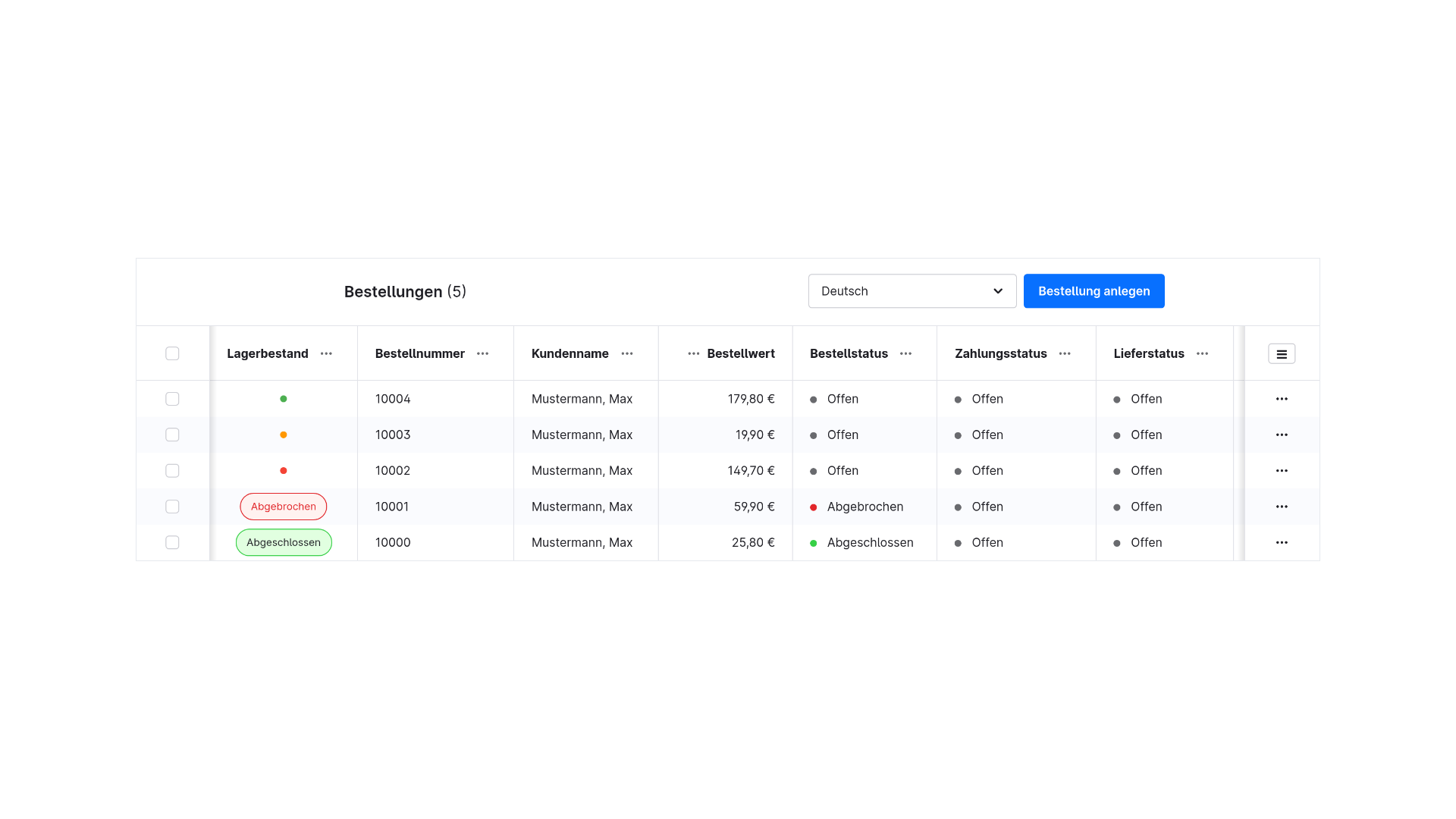Screen dimensions: 1456x819
Task: Toggle the select-all checkbox in header
Action: pos(172,353)
